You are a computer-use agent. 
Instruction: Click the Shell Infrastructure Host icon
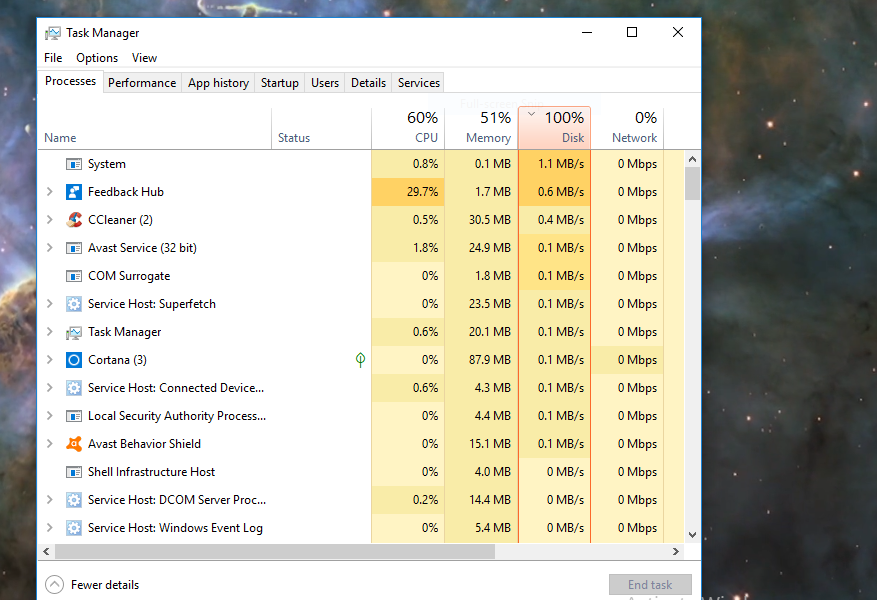click(x=74, y=471)
